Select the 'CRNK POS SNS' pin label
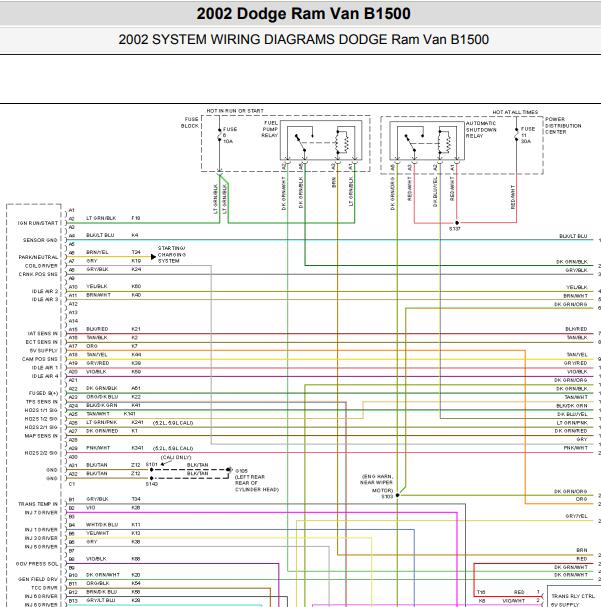 pyautogui.click(x=38, y=274)
